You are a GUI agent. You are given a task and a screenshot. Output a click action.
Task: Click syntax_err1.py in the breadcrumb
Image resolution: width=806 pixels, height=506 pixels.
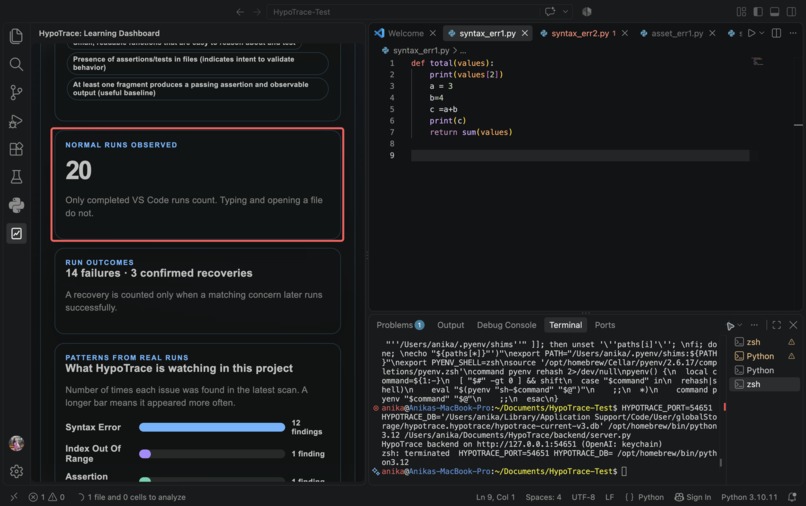tap(420, 50)
